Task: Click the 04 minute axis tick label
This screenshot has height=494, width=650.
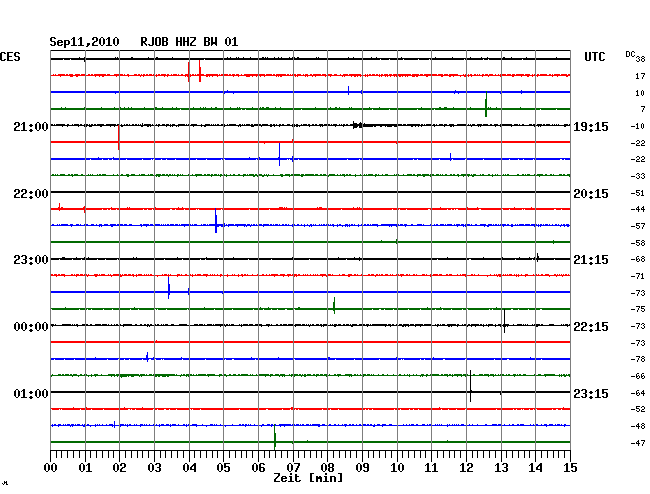Action: click(x=189, y=468)
